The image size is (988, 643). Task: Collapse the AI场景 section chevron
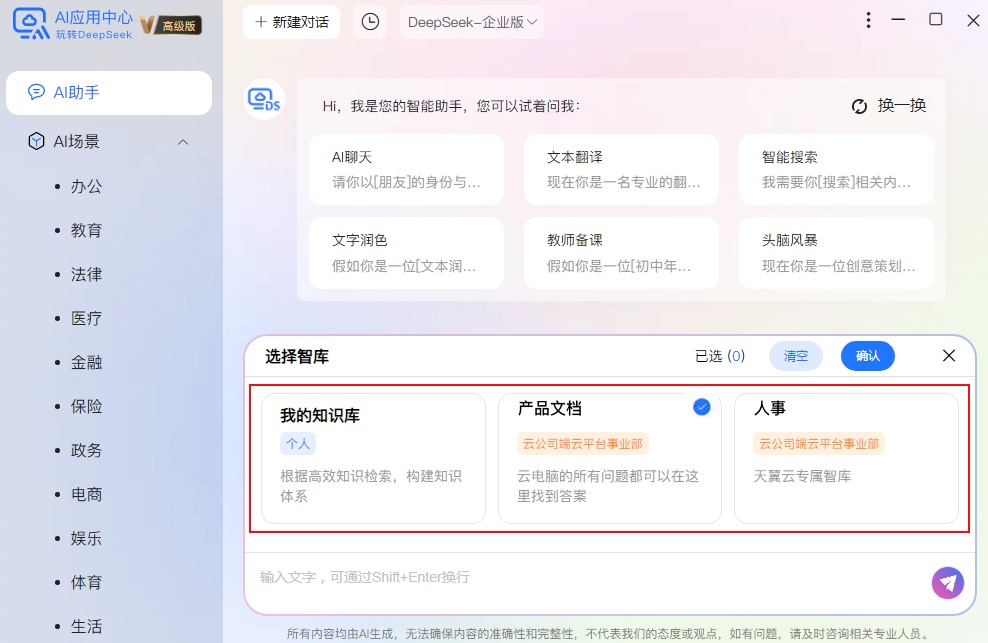pyautogui.click(x=183, y=142)
